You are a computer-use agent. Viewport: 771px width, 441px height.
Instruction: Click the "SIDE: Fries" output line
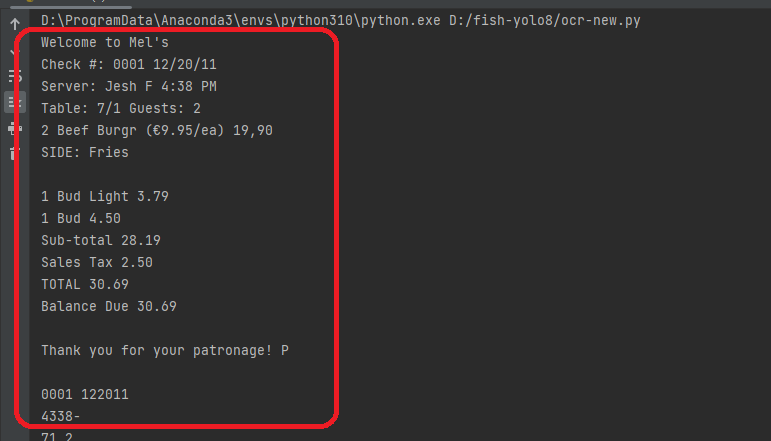[85, 152]
